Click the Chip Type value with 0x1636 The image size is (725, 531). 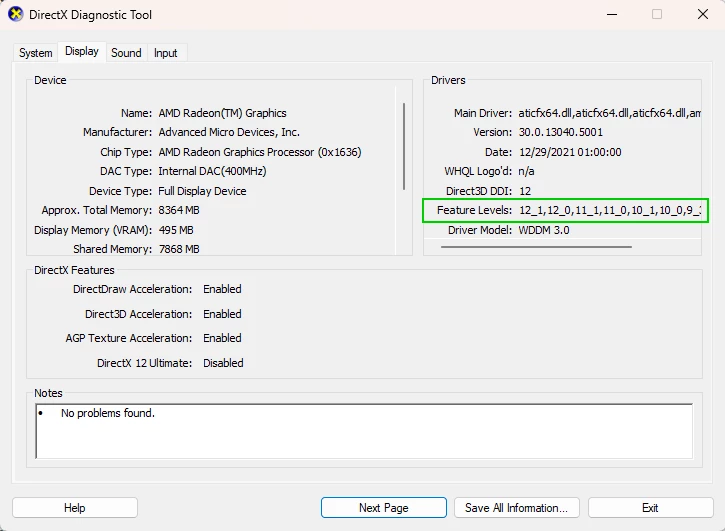click(x=260, y=152)
